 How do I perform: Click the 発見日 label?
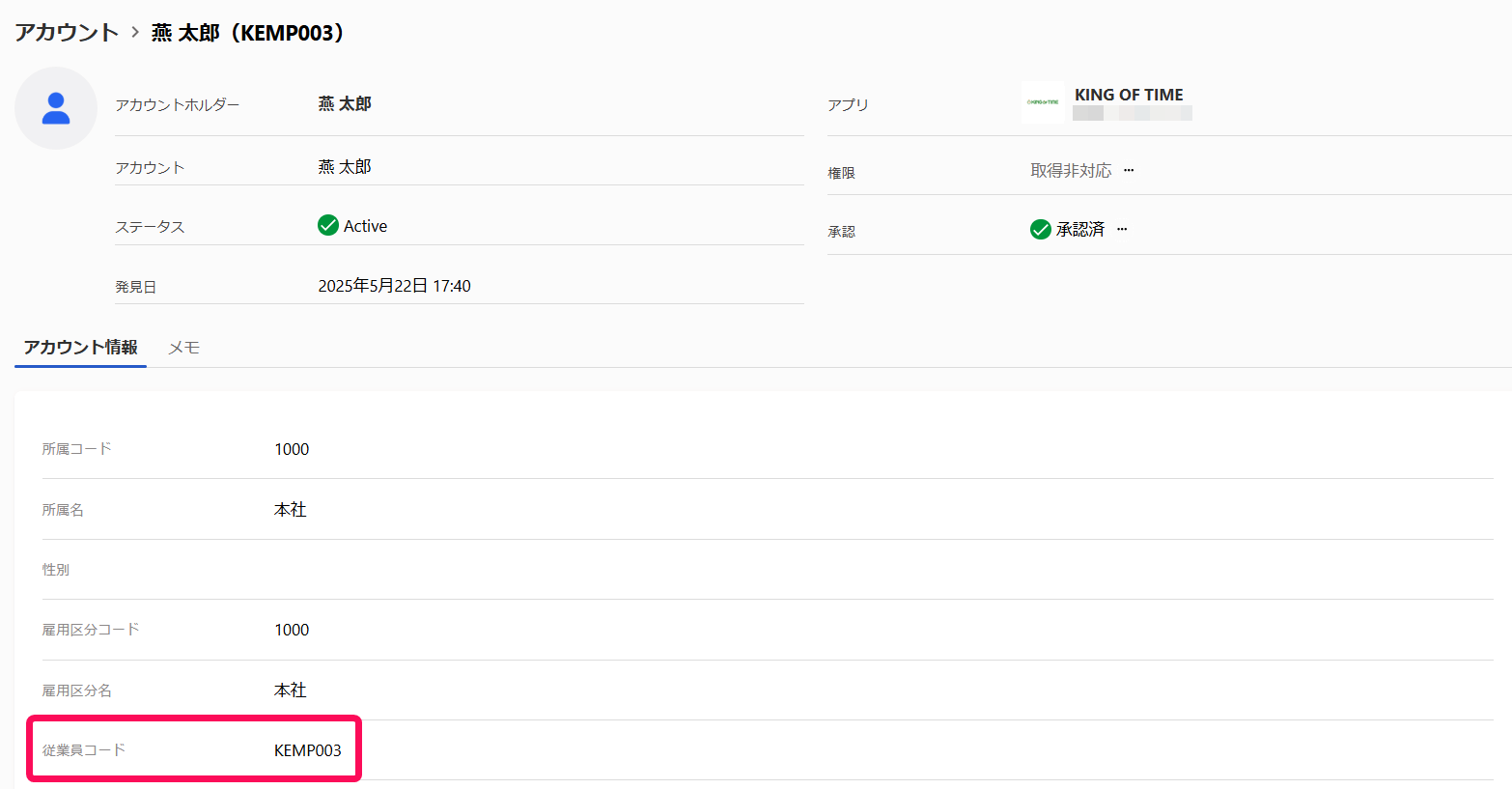(135, 287)
